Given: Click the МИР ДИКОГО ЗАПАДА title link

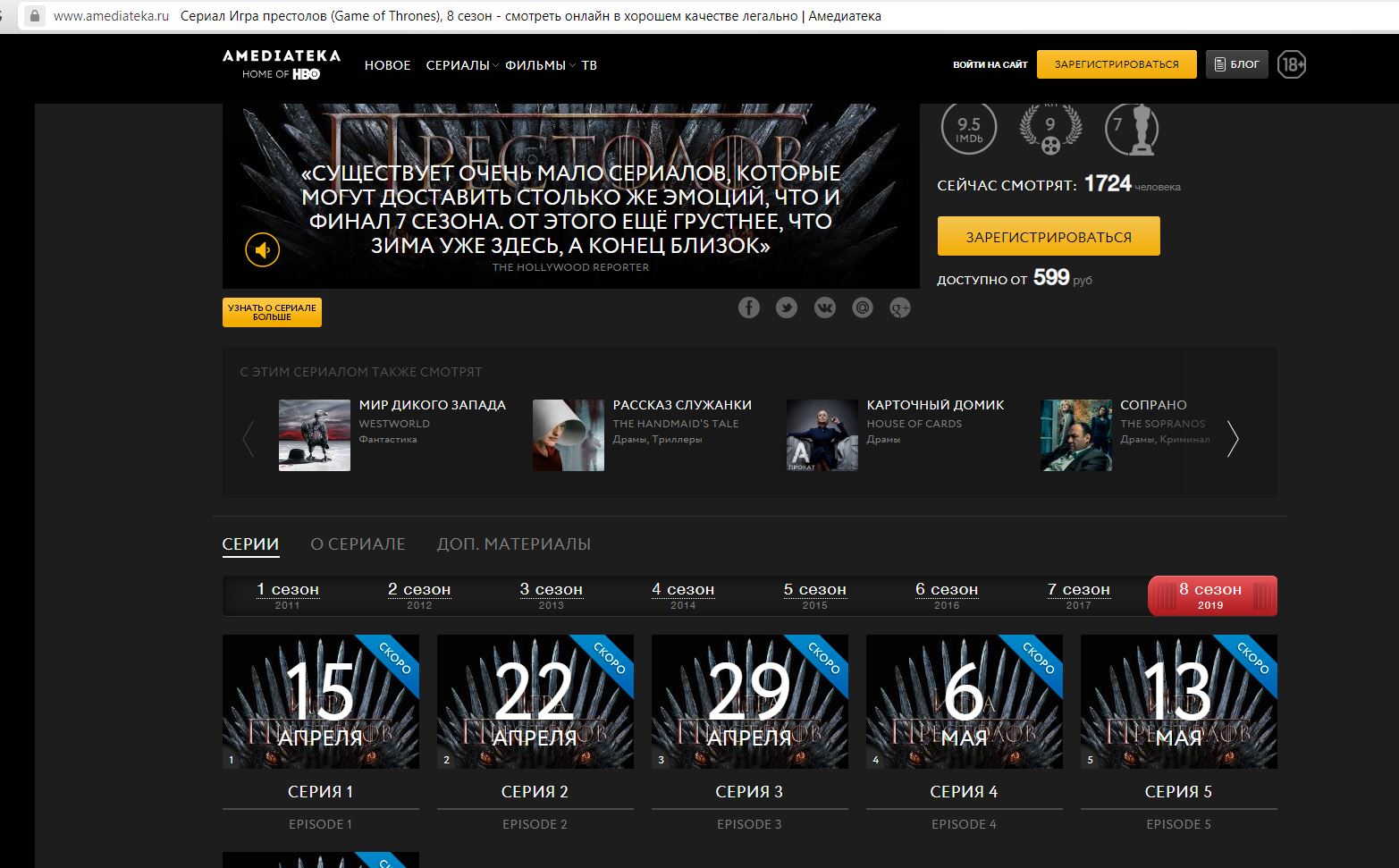Looking at the screenshot, I should point(433,405).
